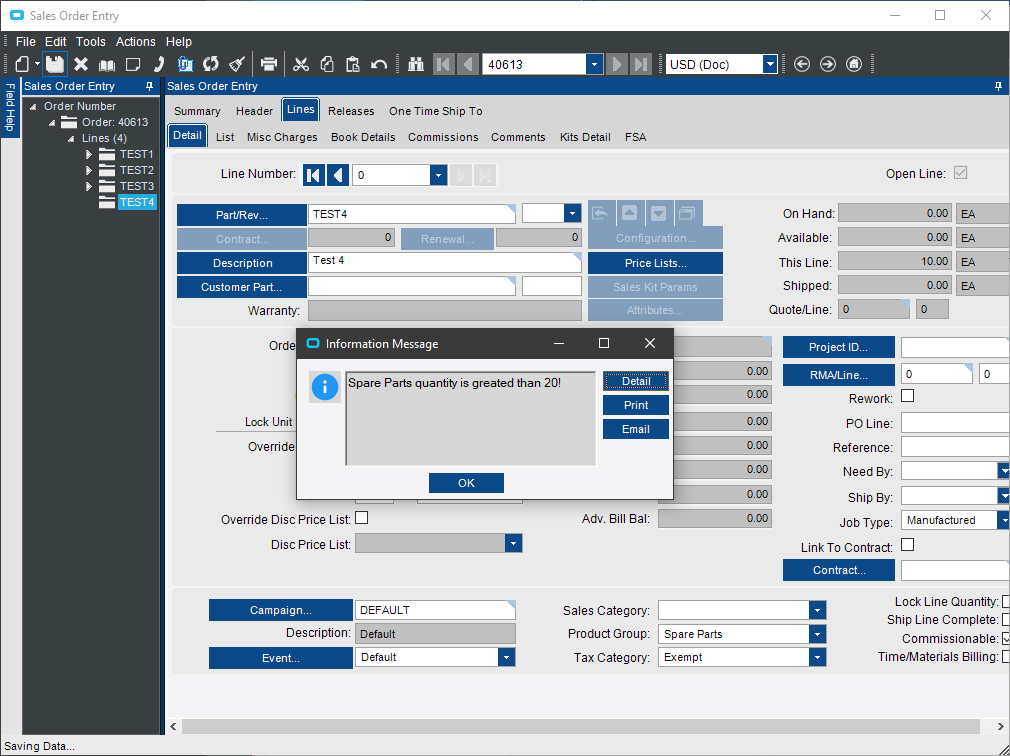1010x756 pixels.
Task: Click the Cut scissors icon
Action: [x=301, y=64]
